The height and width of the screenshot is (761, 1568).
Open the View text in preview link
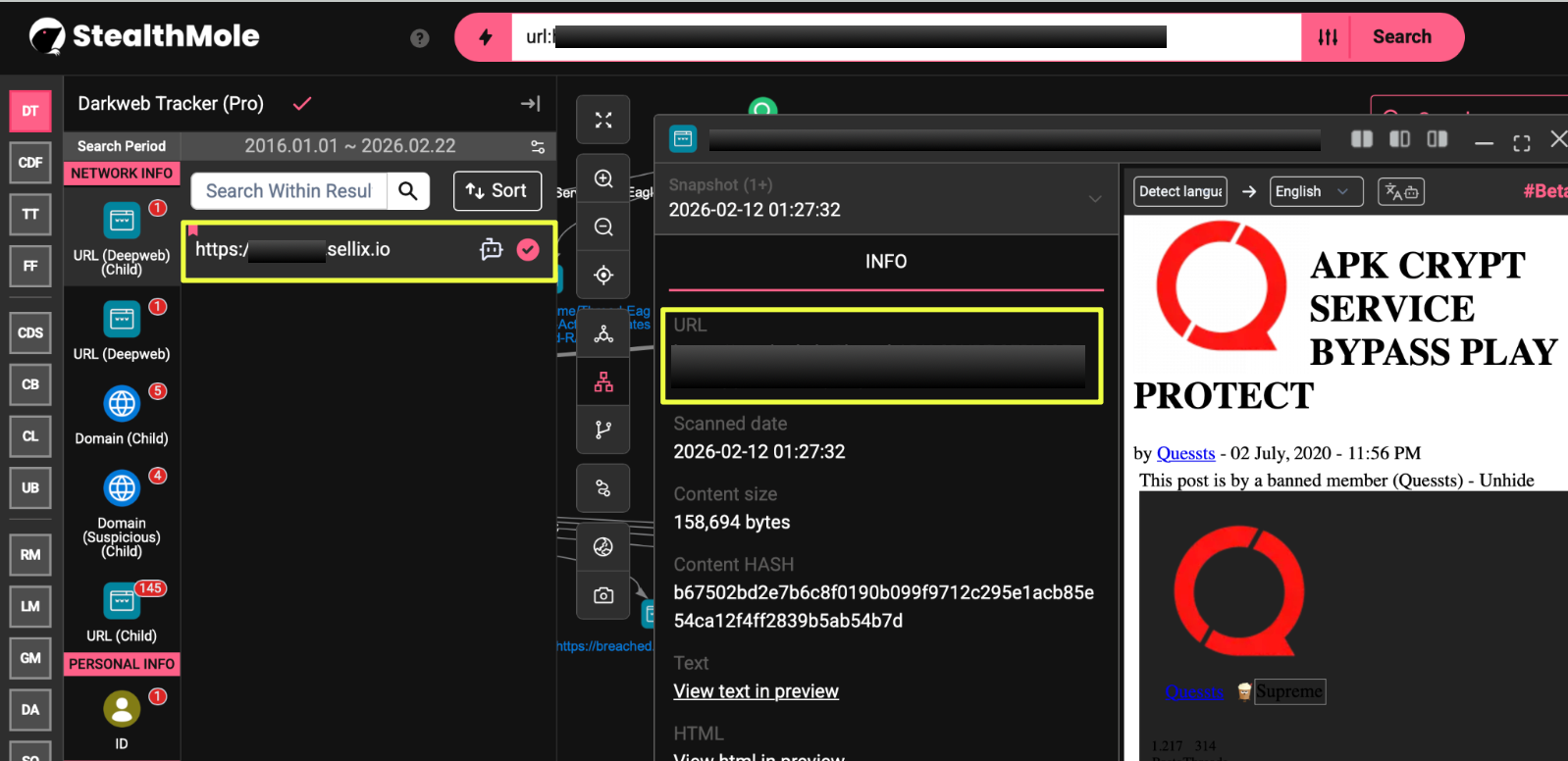tap(756, 691)
